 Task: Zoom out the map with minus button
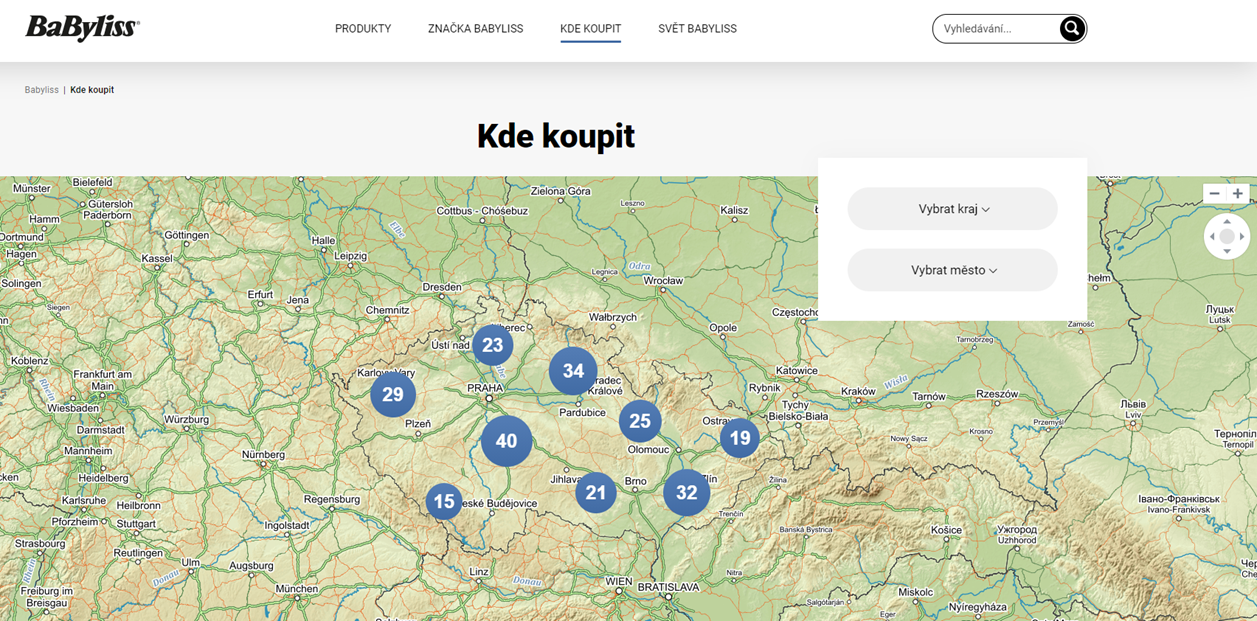point(1214,193)
